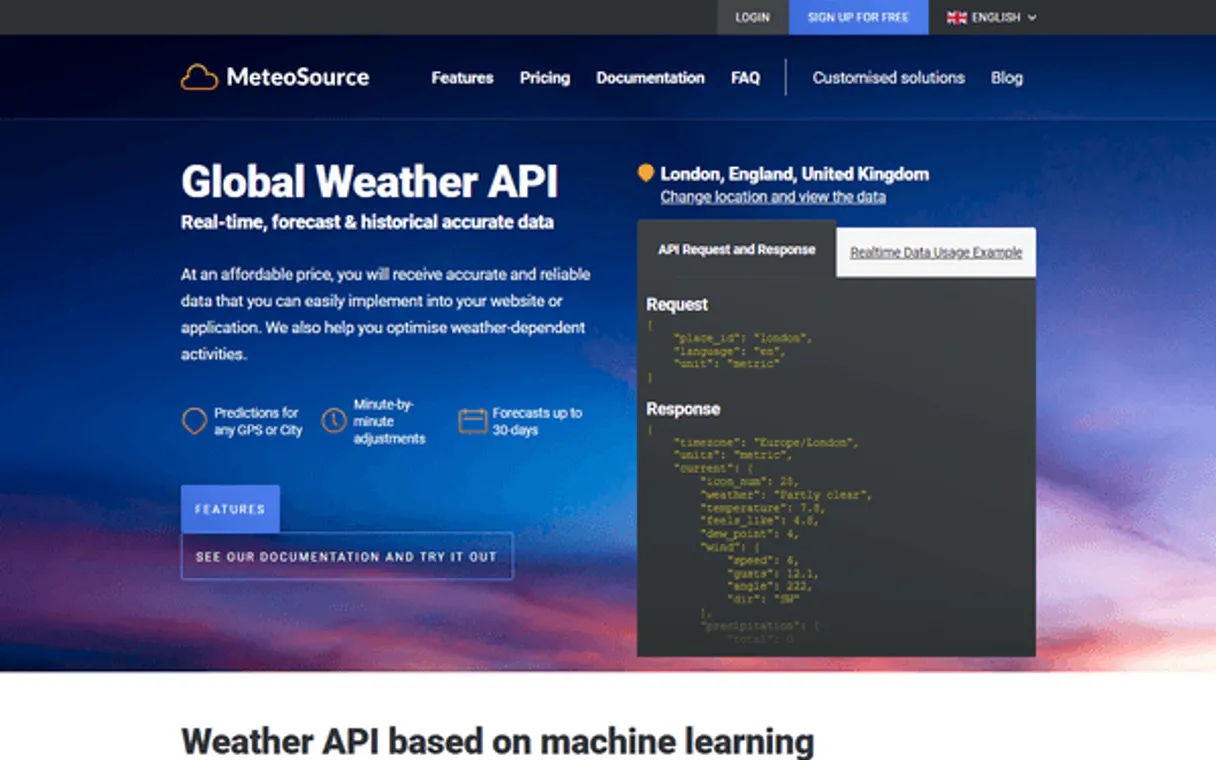Viewport: 1216px width, 760px height.
Task: Select the API Request and Response tab
Action: click(736, 250)
